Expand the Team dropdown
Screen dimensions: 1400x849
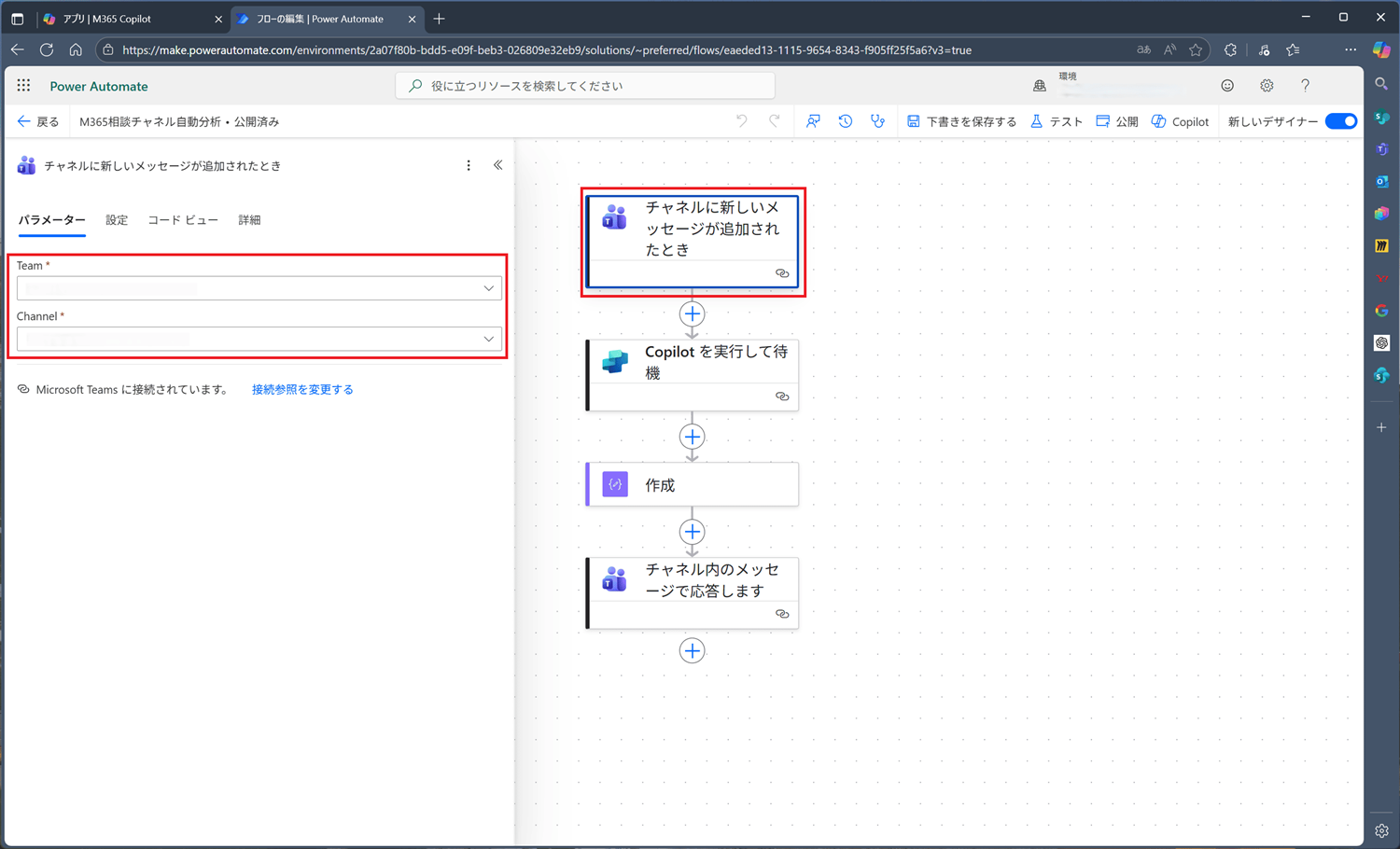click(x=488, y=288)
